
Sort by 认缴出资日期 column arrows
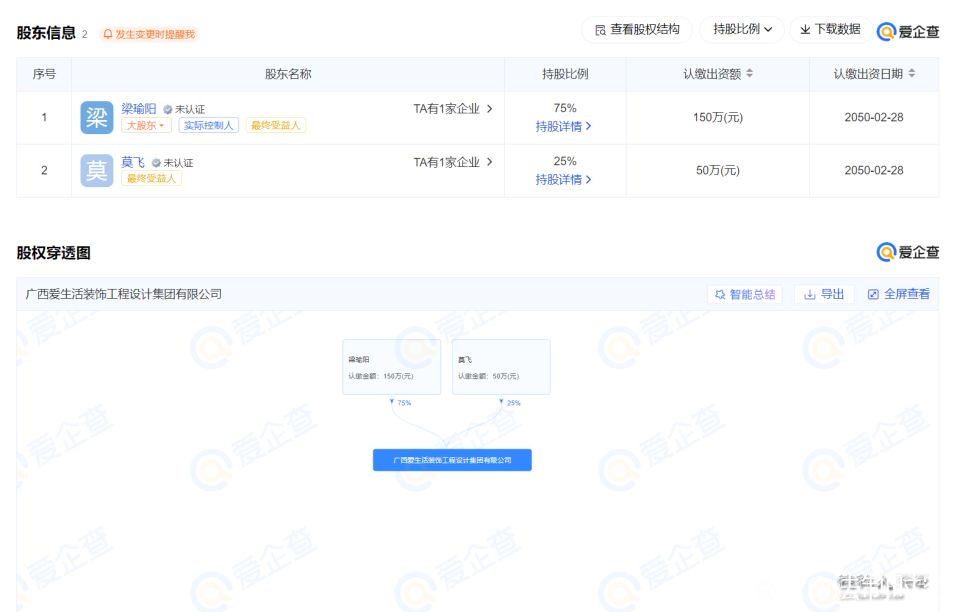pyautogui.click(x=911, y=74)
